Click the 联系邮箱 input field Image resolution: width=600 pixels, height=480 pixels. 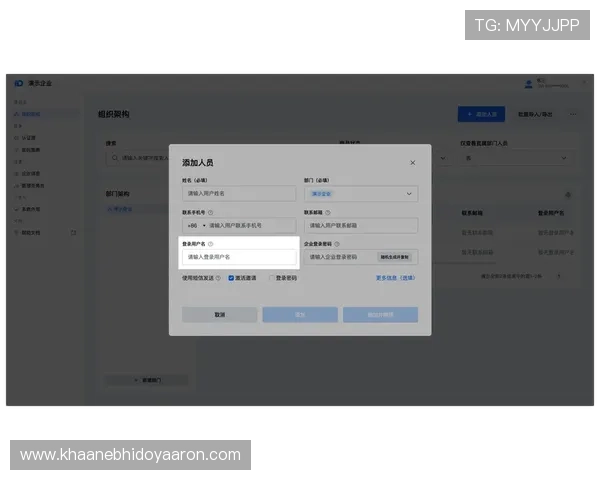point(360,226)
